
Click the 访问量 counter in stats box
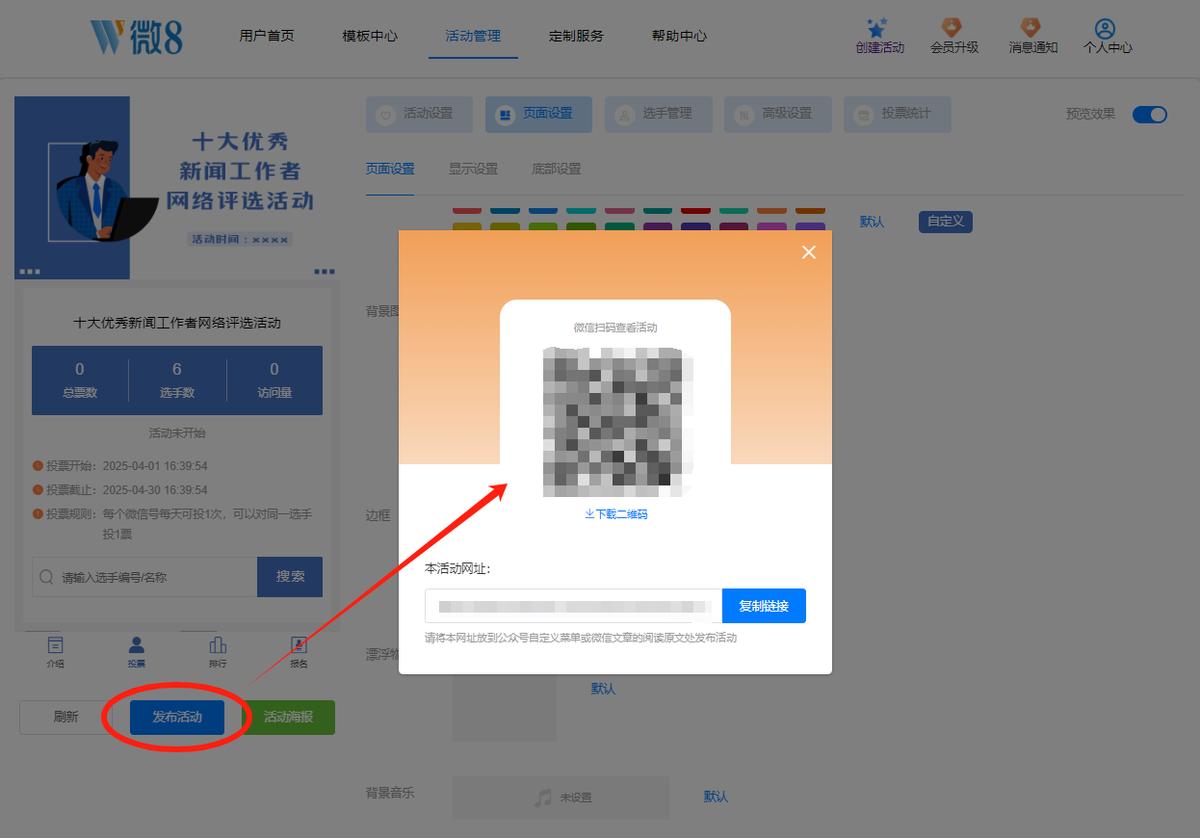pos(274,380)
